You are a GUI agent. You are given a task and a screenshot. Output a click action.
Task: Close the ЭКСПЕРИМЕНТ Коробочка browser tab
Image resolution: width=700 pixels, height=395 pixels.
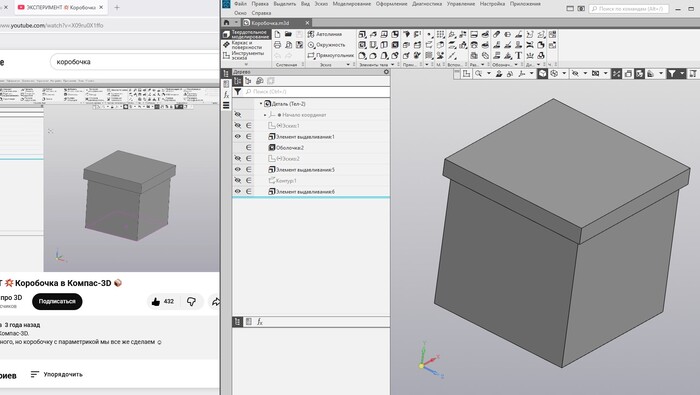[101, 8]
